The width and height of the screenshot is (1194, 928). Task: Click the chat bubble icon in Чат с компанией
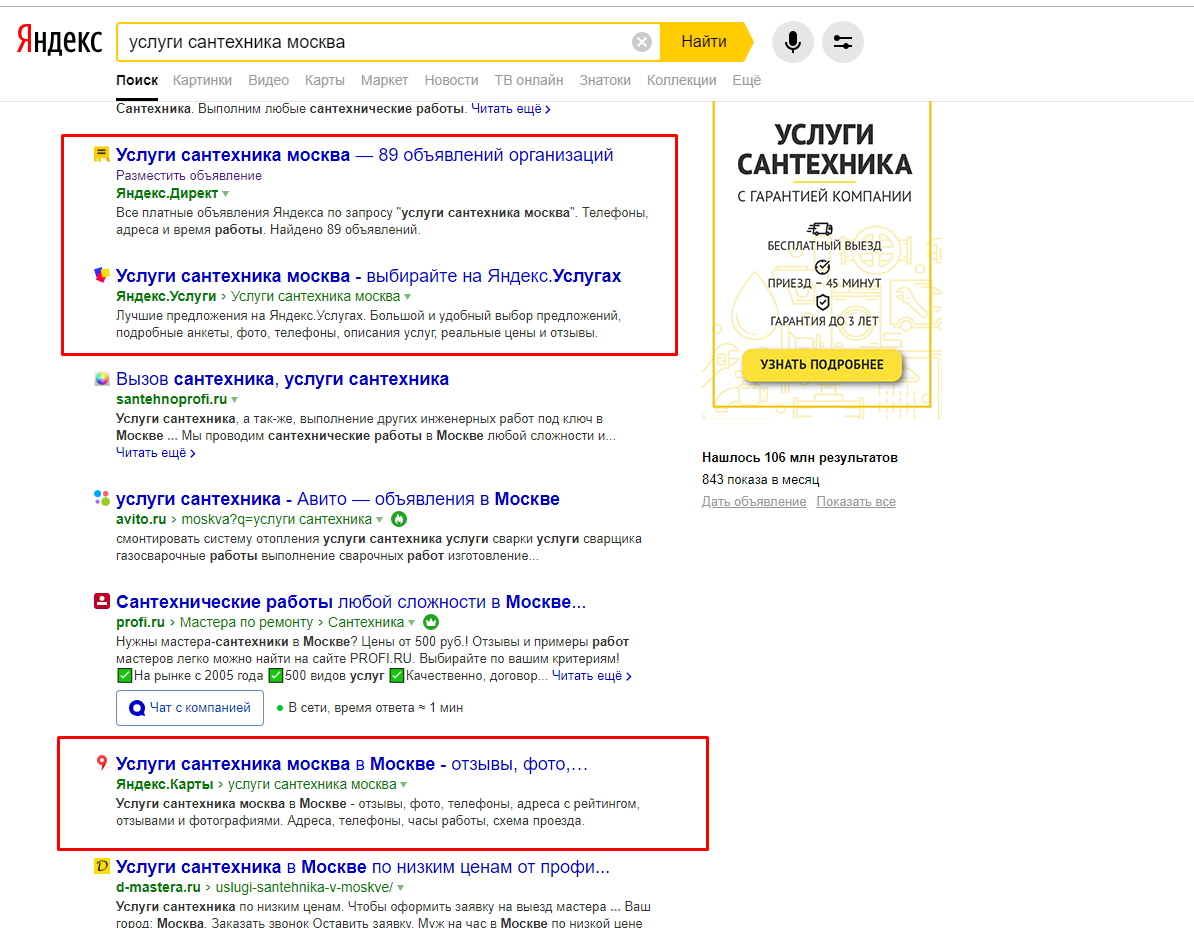(137, 708)
